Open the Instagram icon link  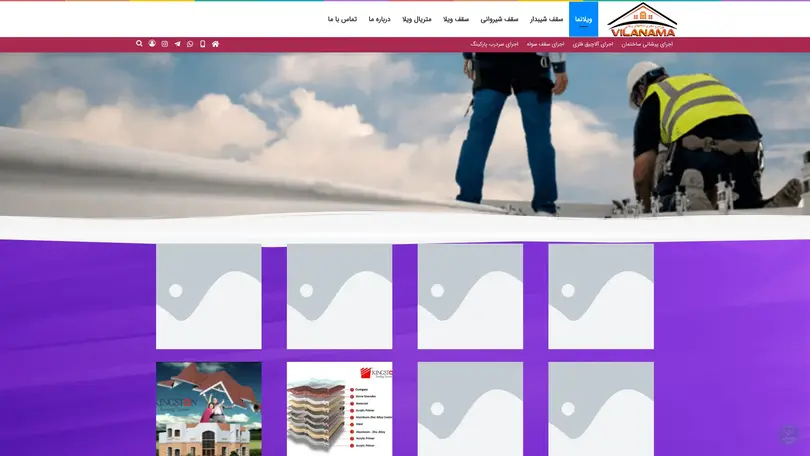164,44
